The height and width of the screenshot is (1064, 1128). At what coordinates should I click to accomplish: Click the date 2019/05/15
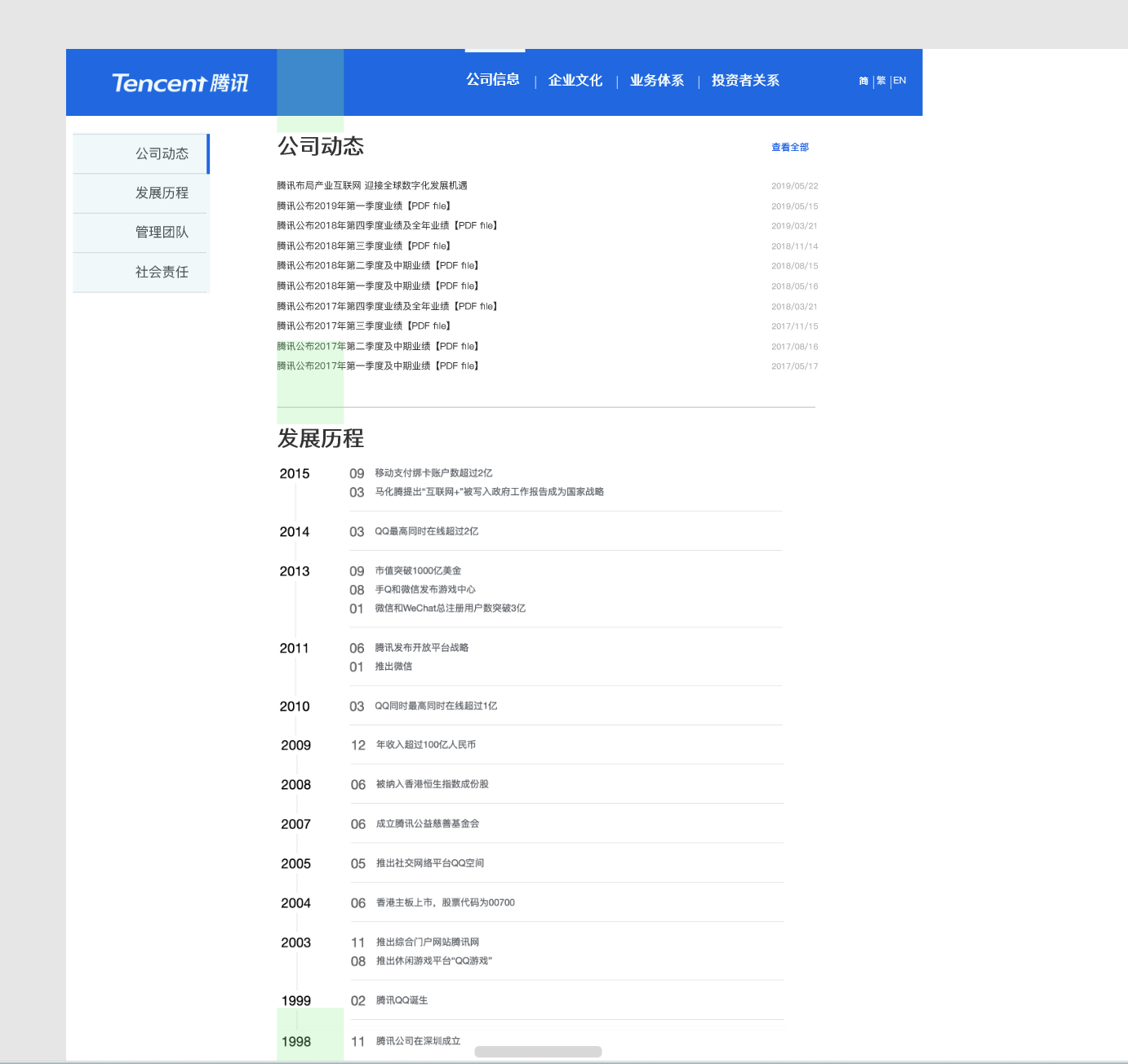795,206
